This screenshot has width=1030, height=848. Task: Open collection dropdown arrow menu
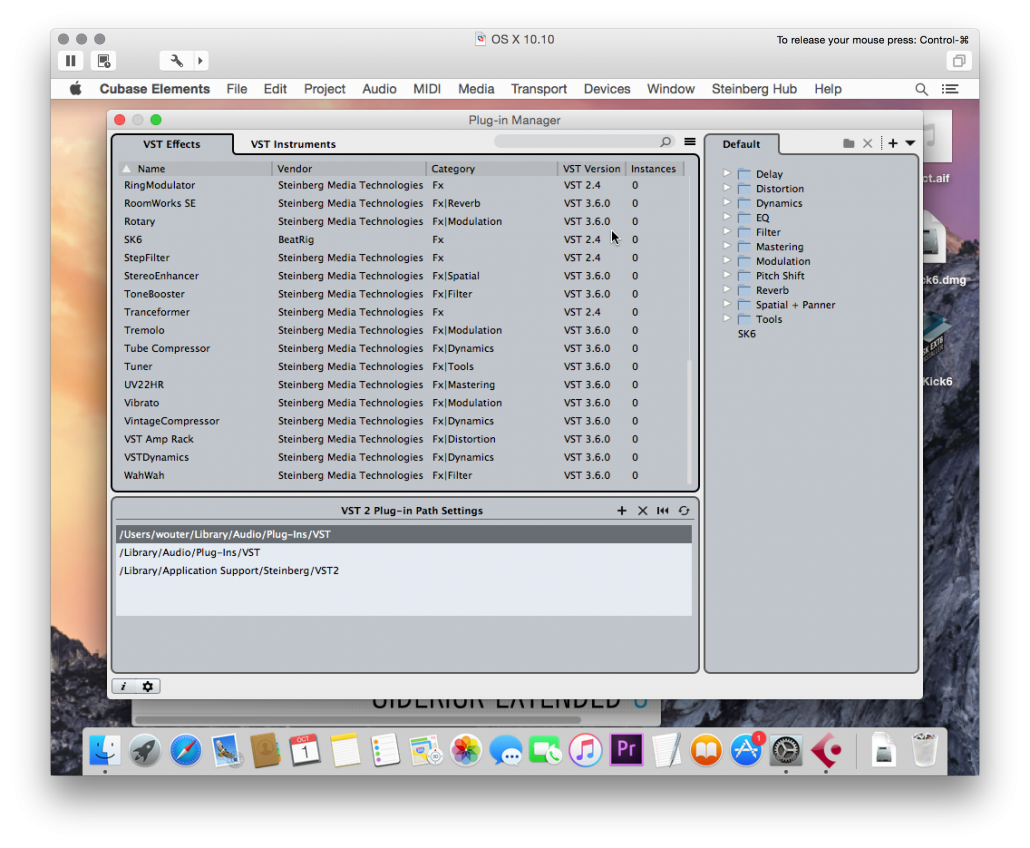click(910, 143)
